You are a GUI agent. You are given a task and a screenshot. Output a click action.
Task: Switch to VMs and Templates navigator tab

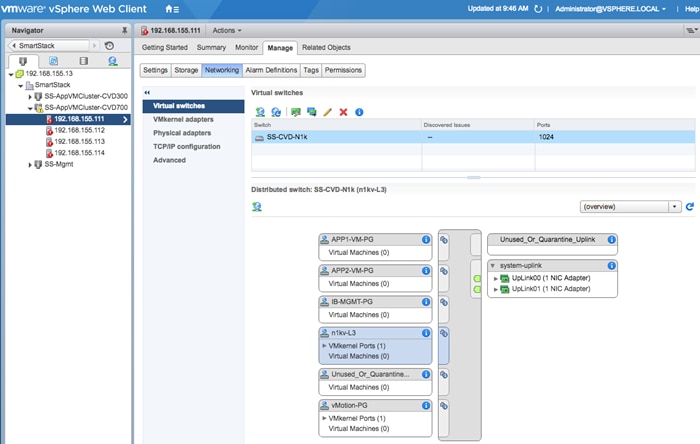pos(53,61)
